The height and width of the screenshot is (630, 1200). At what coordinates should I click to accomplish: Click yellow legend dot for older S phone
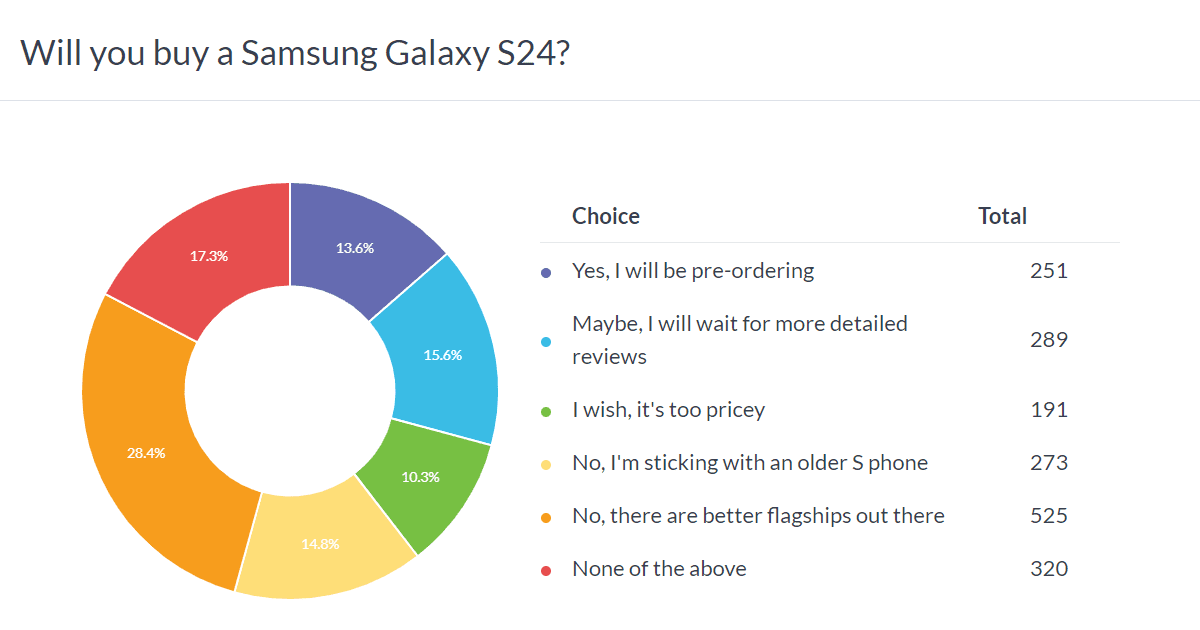(545, 463)
